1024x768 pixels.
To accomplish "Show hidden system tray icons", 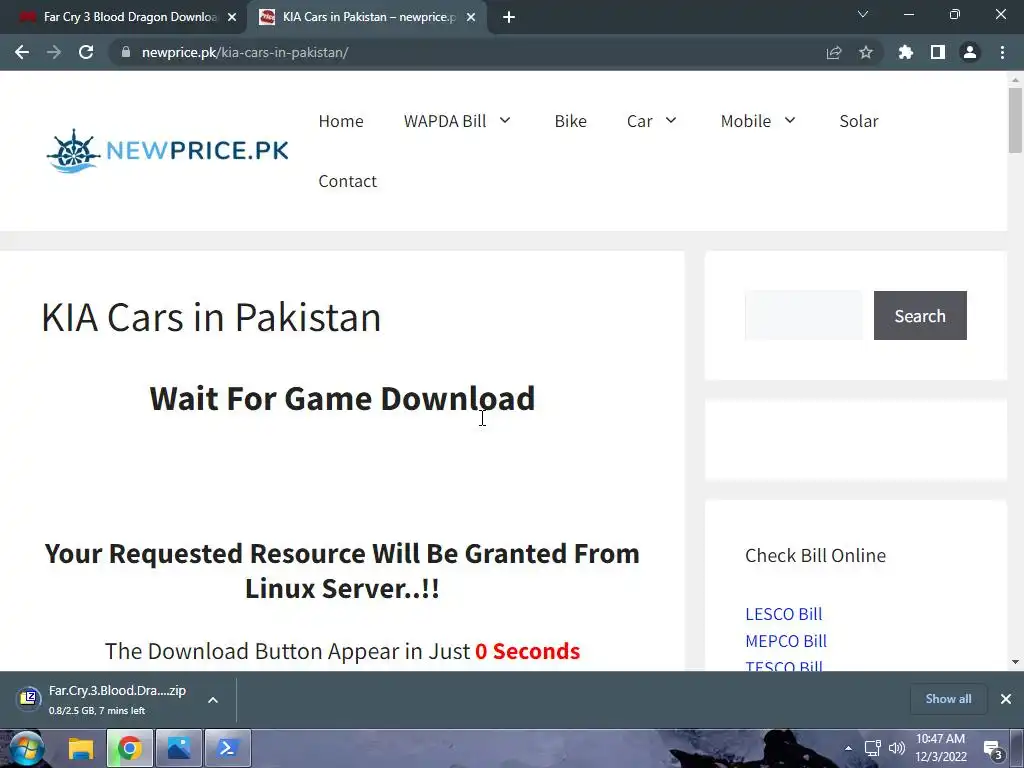I will point(848,748).
